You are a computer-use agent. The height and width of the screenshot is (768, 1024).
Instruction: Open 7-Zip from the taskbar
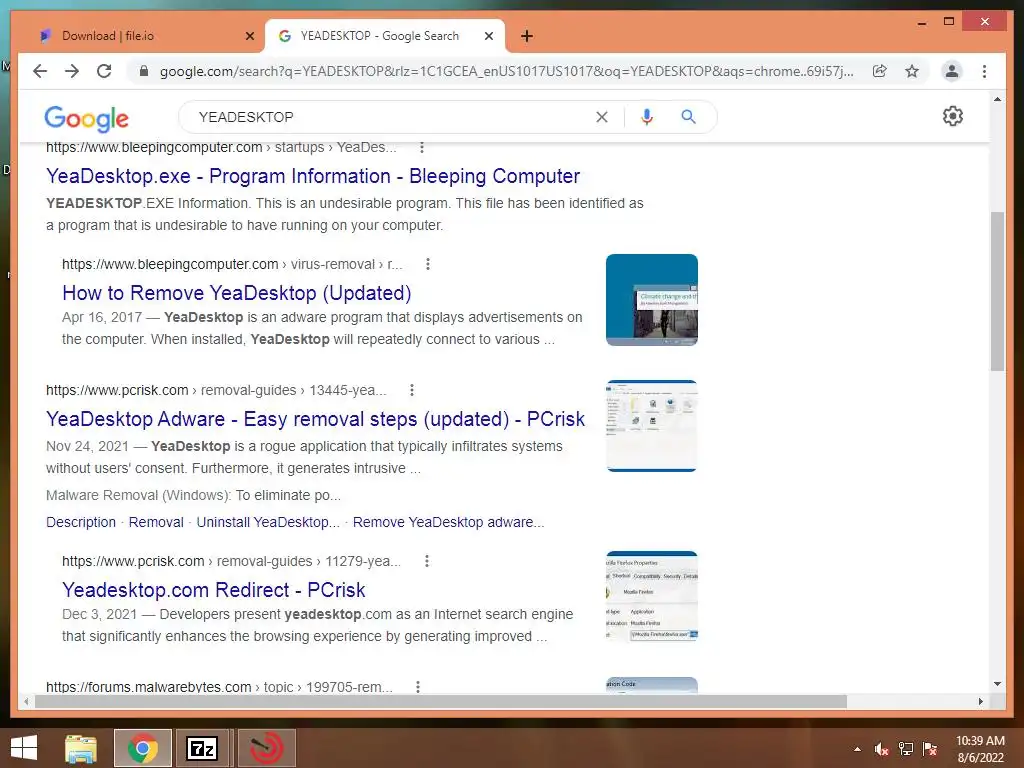pos(202,748)
